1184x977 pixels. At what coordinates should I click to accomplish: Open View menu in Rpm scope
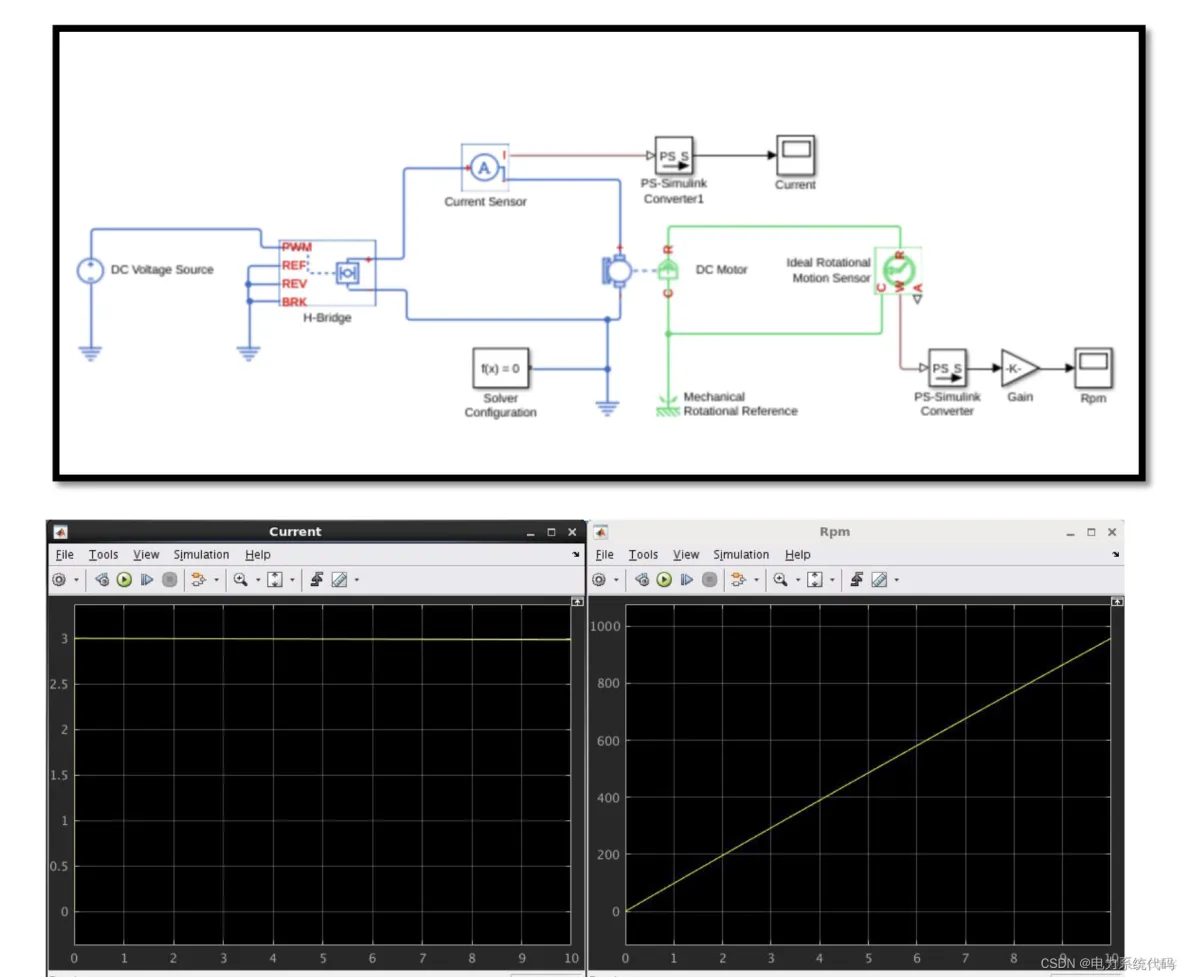(686, 555)
